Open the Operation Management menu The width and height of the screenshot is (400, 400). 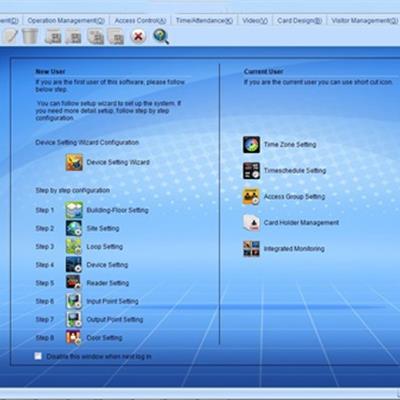(66, 21)
